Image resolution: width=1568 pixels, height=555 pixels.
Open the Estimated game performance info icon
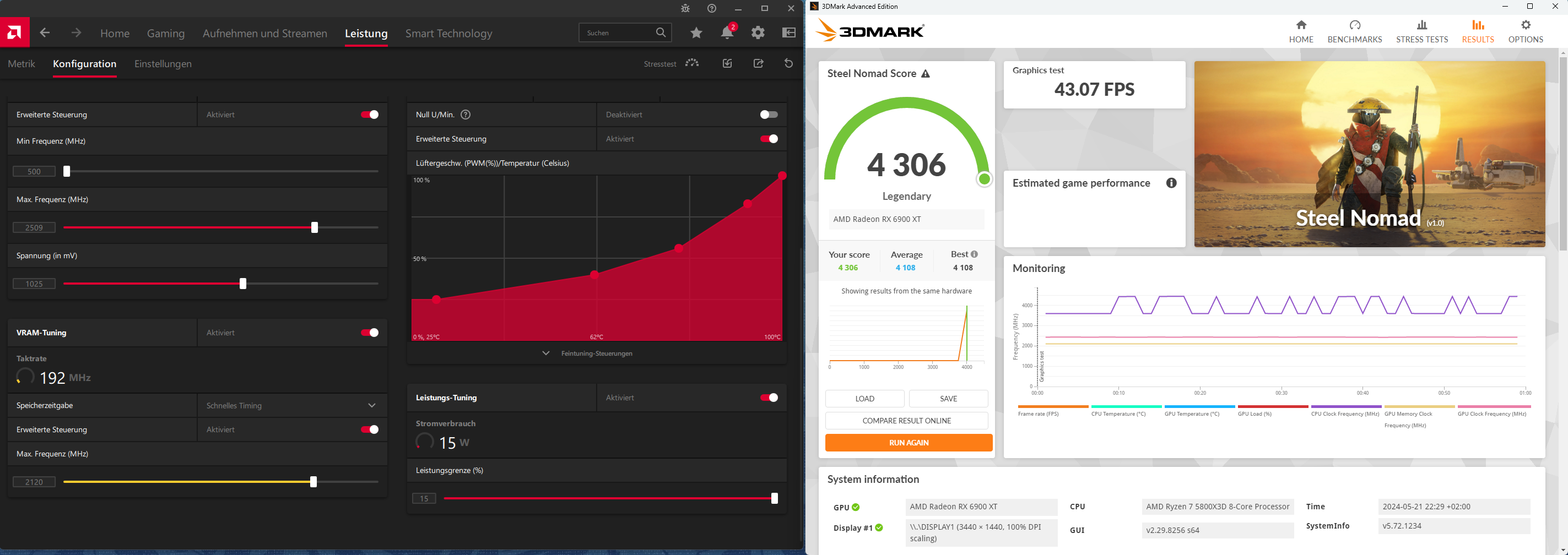1171,183
